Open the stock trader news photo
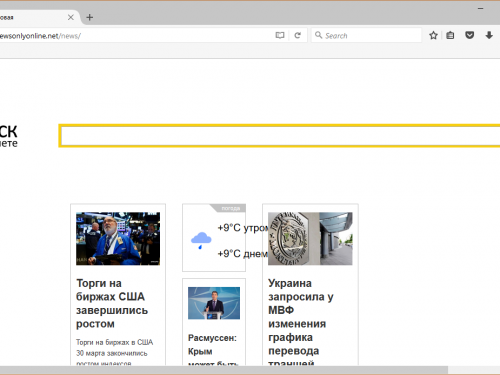 pyautogui.click(x=118, y=239)
